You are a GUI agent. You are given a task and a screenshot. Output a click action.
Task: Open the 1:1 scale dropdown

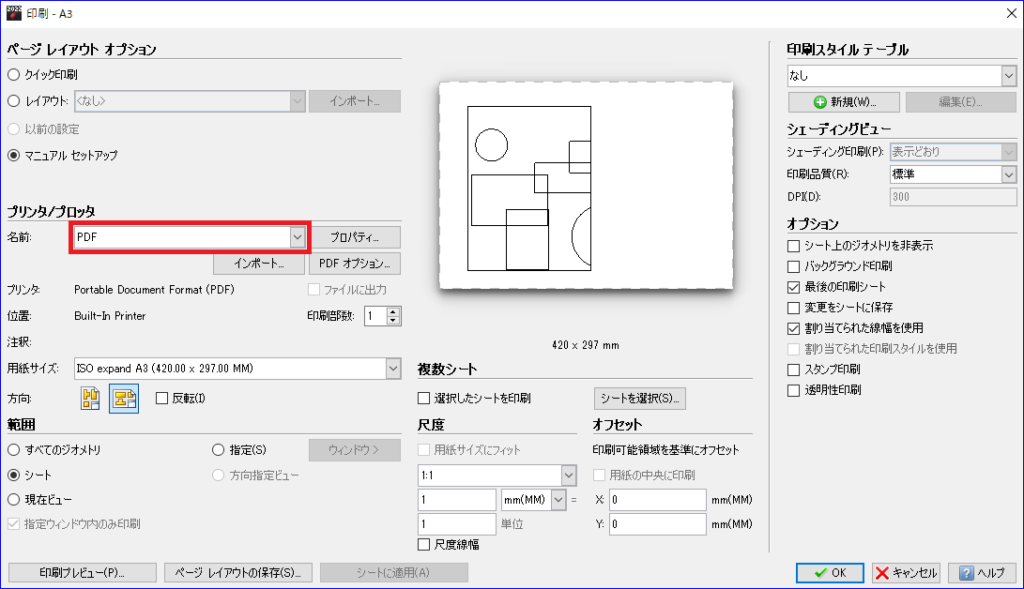568,474
